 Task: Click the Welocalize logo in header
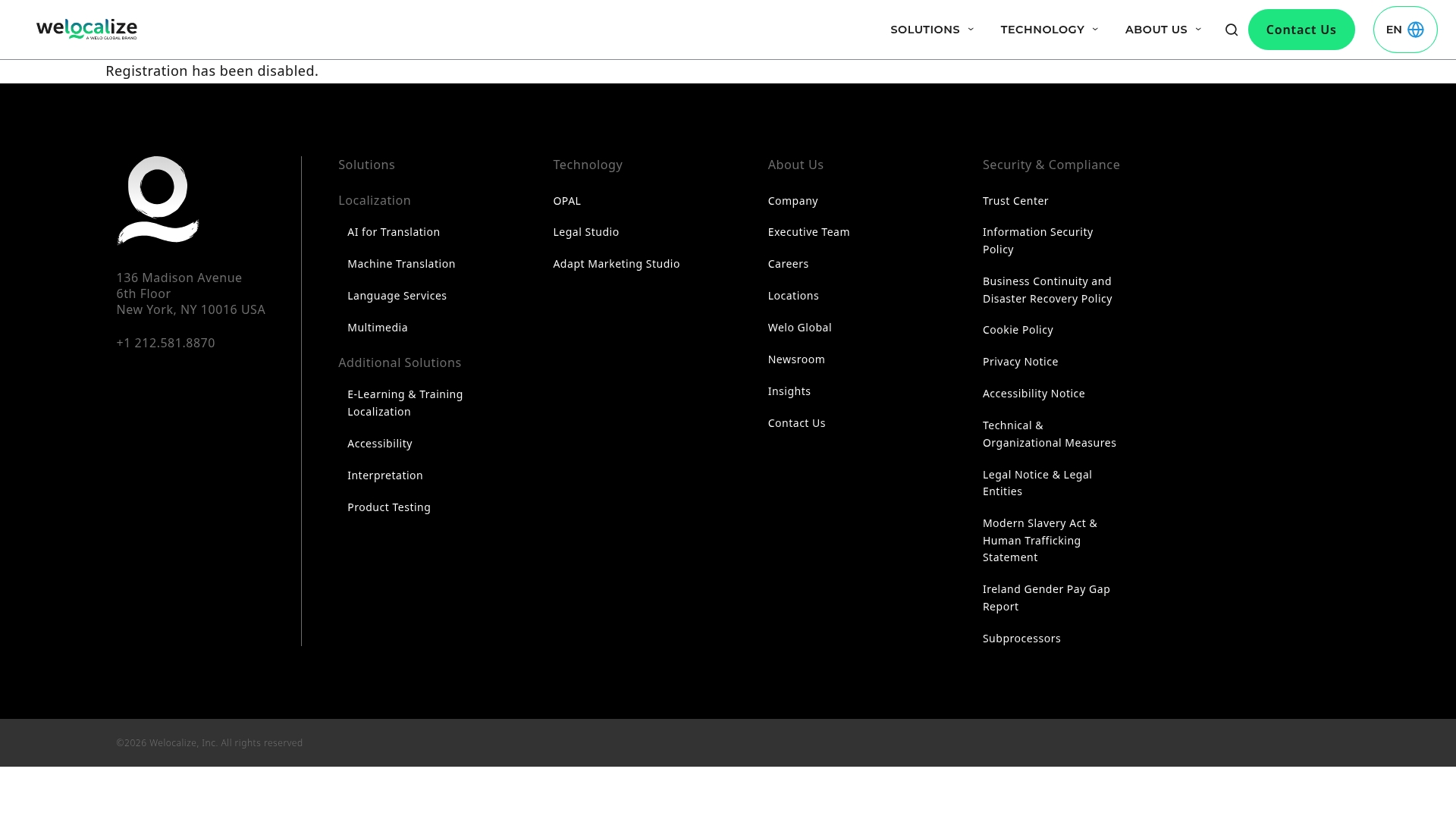[x=86, y=30]
